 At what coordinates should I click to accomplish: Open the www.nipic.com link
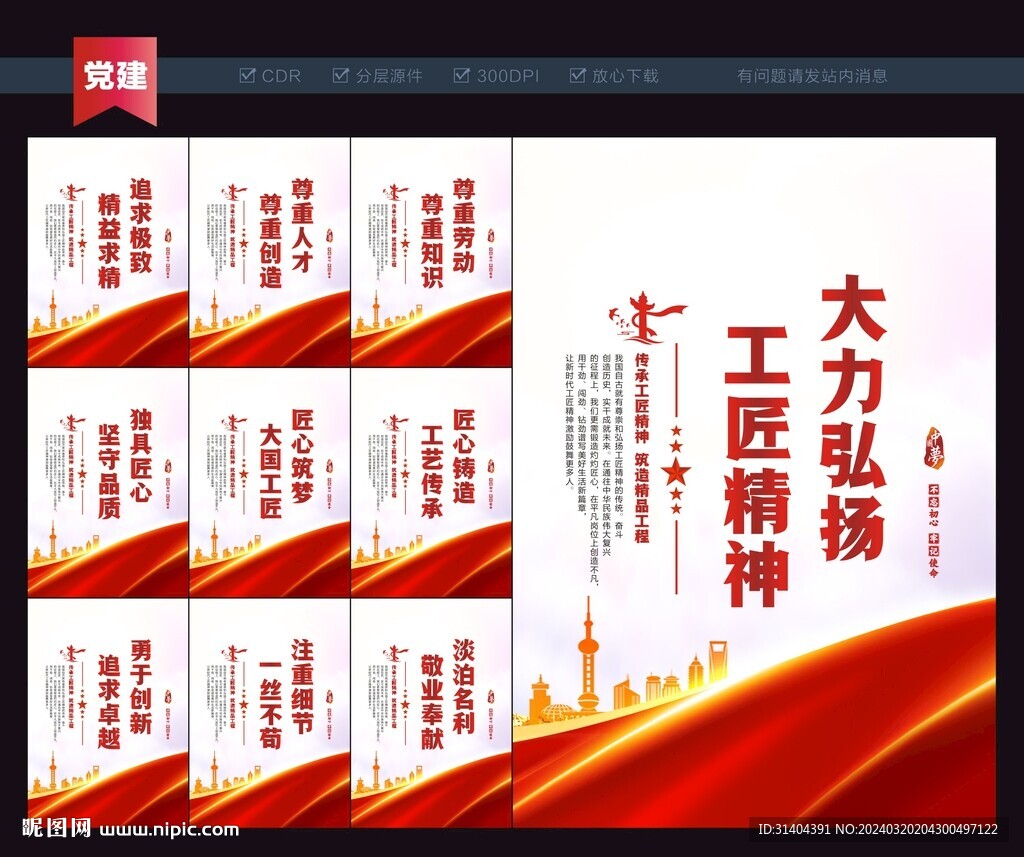pos(169,830)
